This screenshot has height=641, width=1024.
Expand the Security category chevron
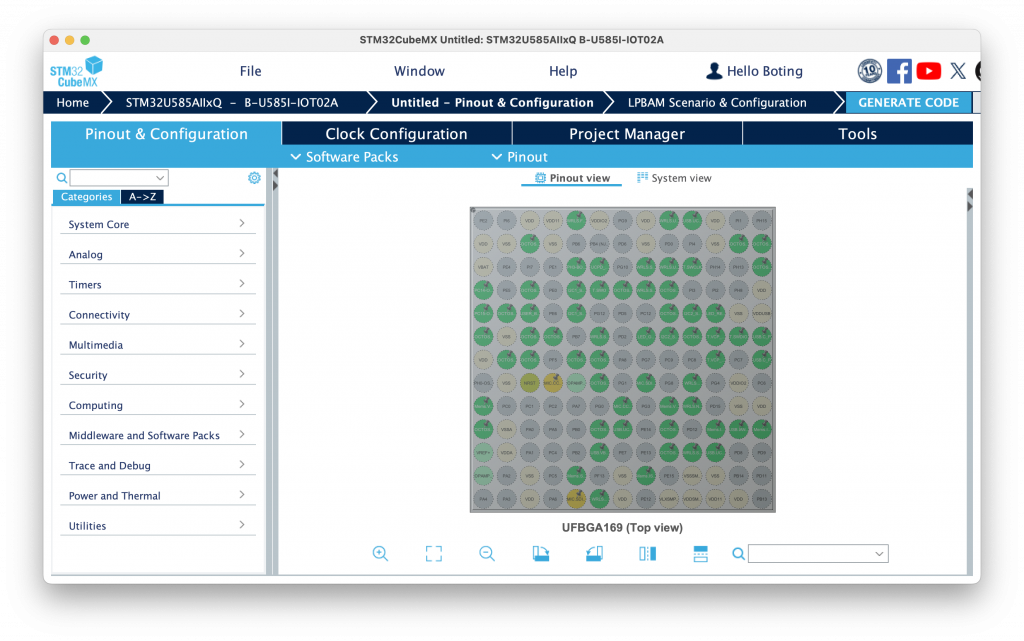pyautogui.click(x=242, y=373)
